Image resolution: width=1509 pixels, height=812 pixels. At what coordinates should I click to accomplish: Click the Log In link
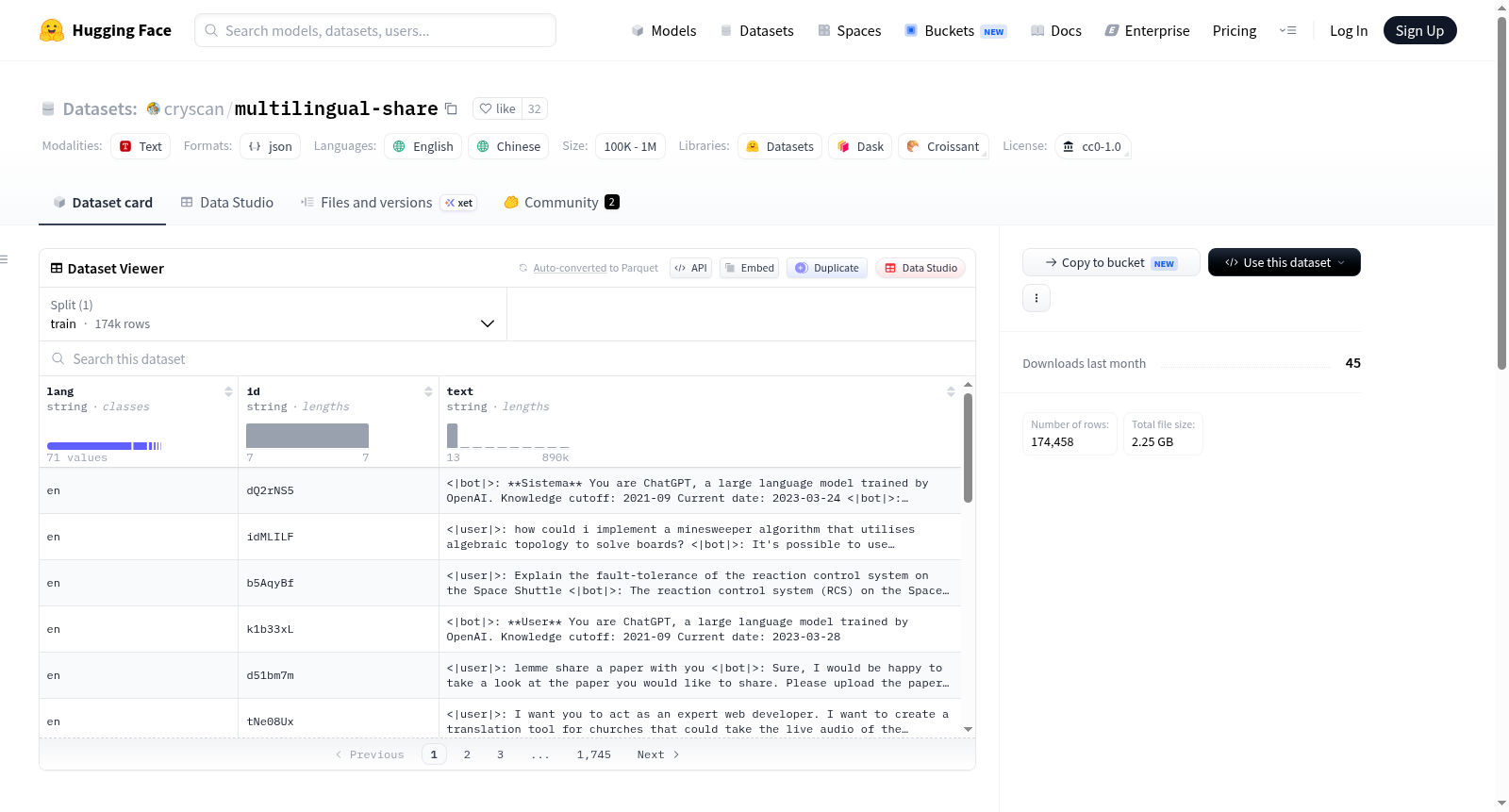pyautogui.click(x=1349, y=31)
